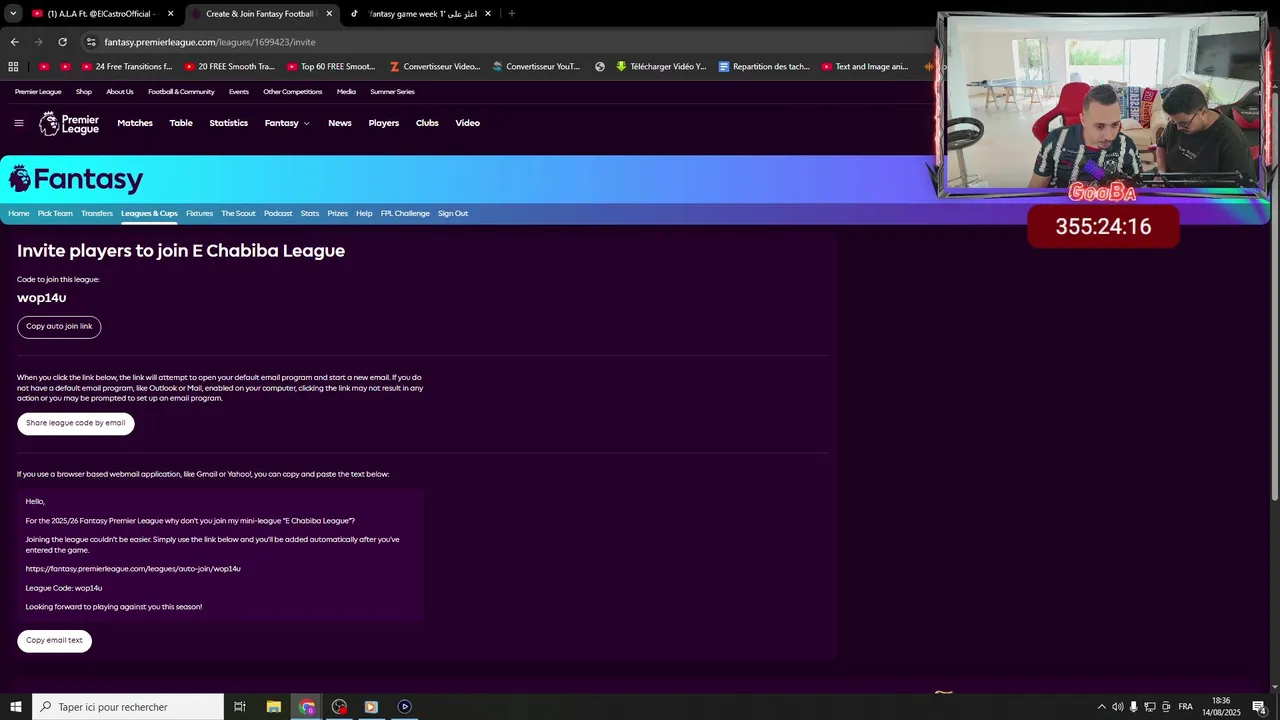
Task: Open the Football & Community top link
Action: coord(181,92)
